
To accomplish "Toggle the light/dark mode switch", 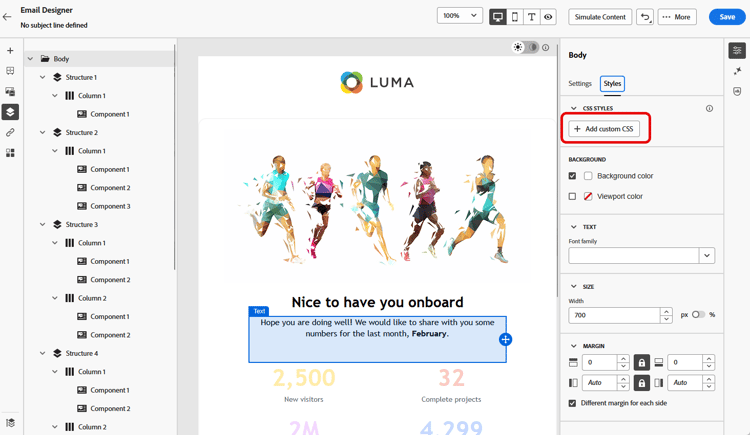I will 525,47.
